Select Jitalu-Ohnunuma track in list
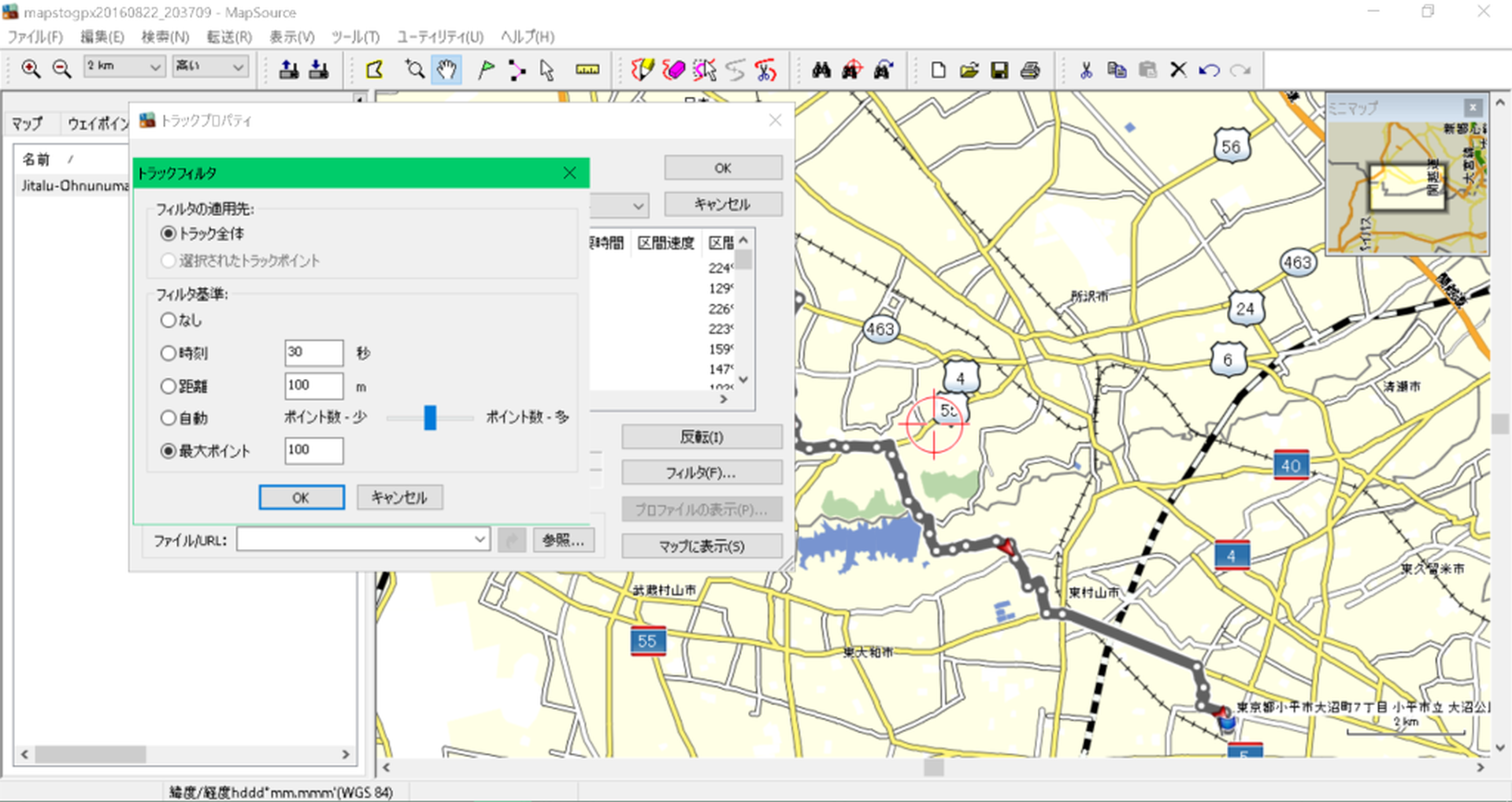This screenshot has height=802, width=1512. [75, 186]
